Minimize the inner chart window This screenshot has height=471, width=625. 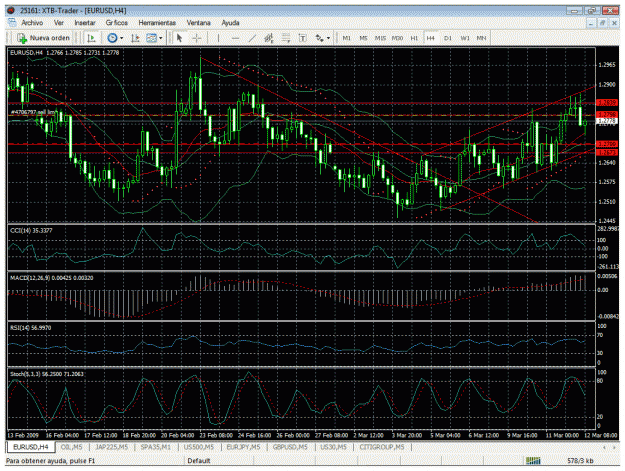pos(592,23)
